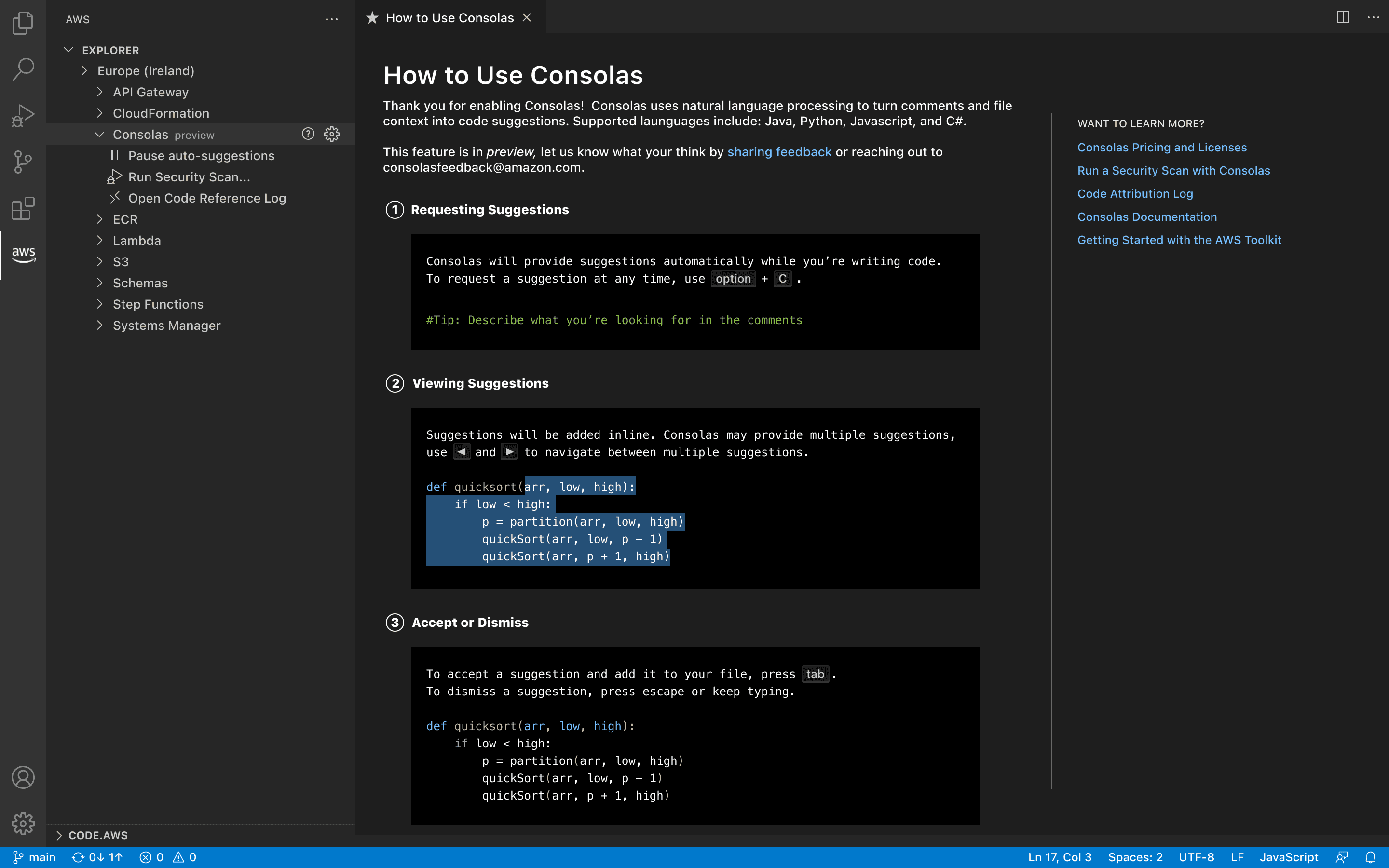Expand Europe (Ireland) region node
The image size is (1389, 868).
[84, 70]
